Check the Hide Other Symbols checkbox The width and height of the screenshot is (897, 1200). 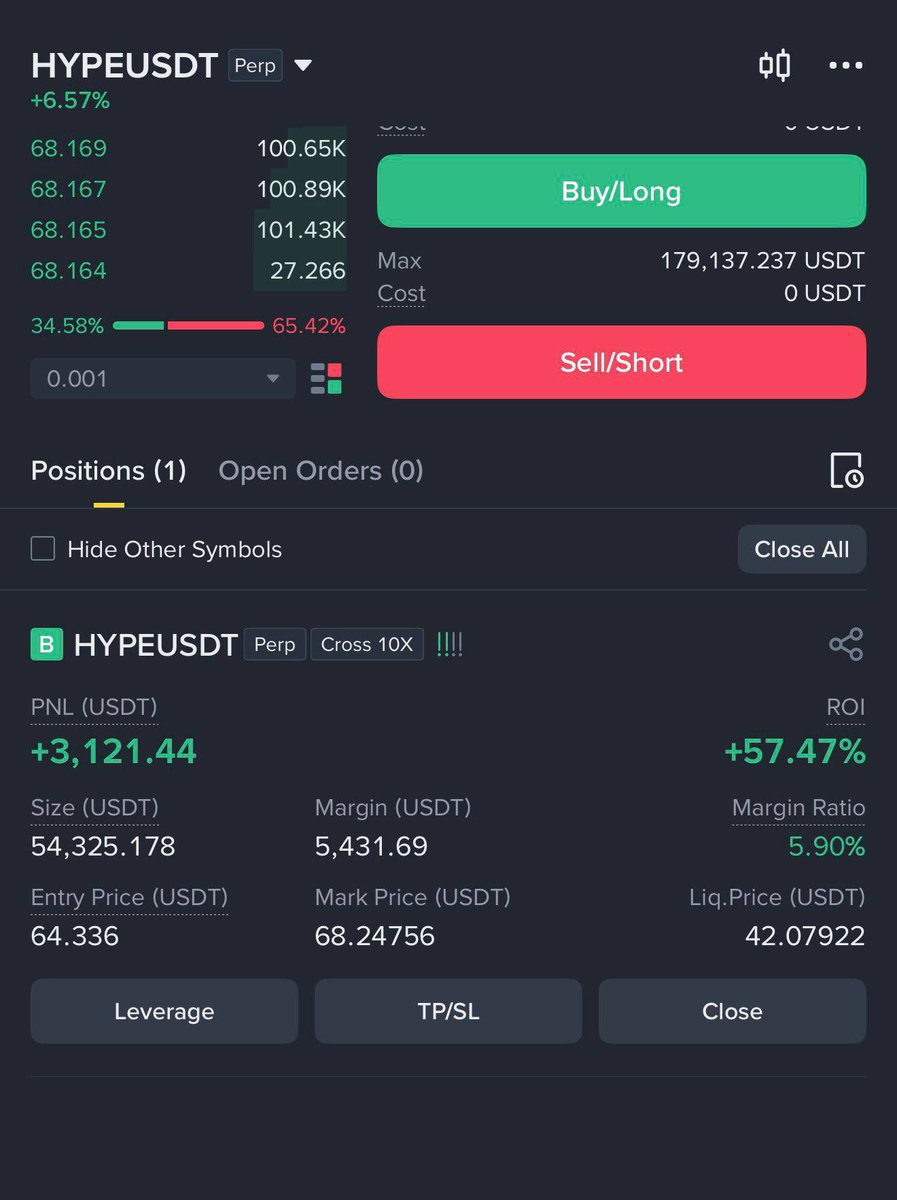click(43, 549)
